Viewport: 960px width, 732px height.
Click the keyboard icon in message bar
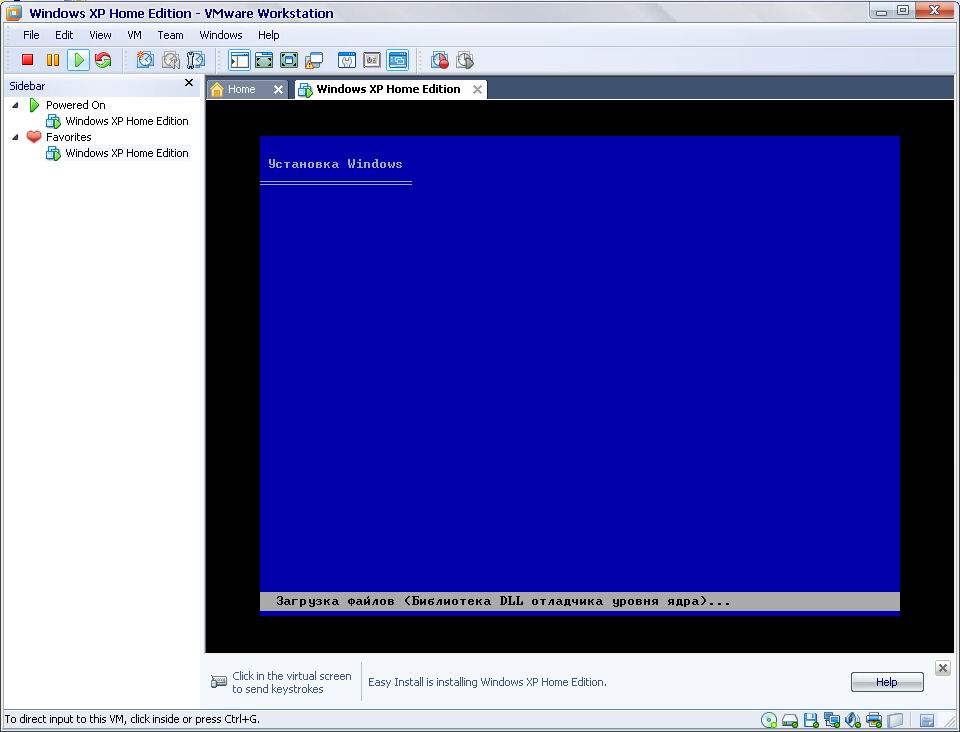[219, 682]
